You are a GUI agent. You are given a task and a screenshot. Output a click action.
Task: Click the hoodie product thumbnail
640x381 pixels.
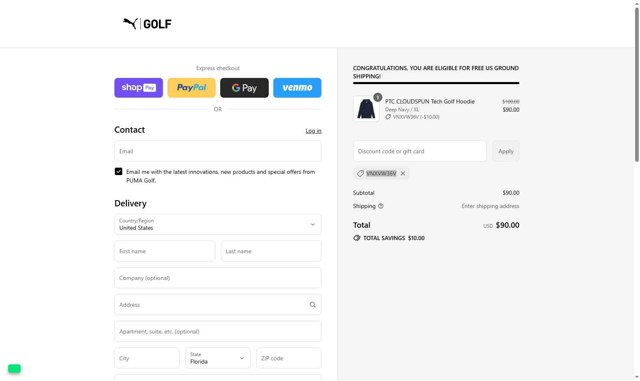(366, 109)
